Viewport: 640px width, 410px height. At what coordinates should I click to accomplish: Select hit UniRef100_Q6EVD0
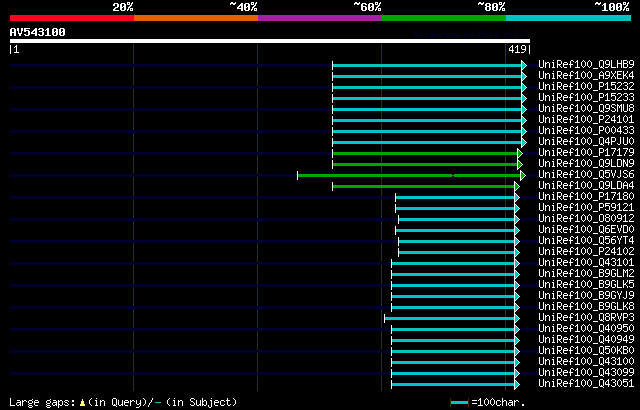coord(586,230)
